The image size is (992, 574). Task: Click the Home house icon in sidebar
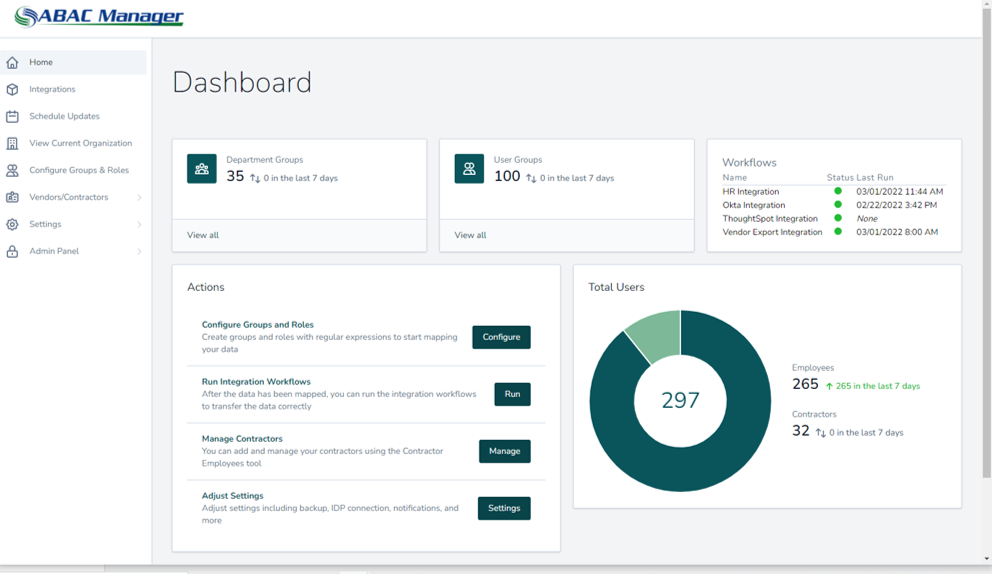(12, 63)
